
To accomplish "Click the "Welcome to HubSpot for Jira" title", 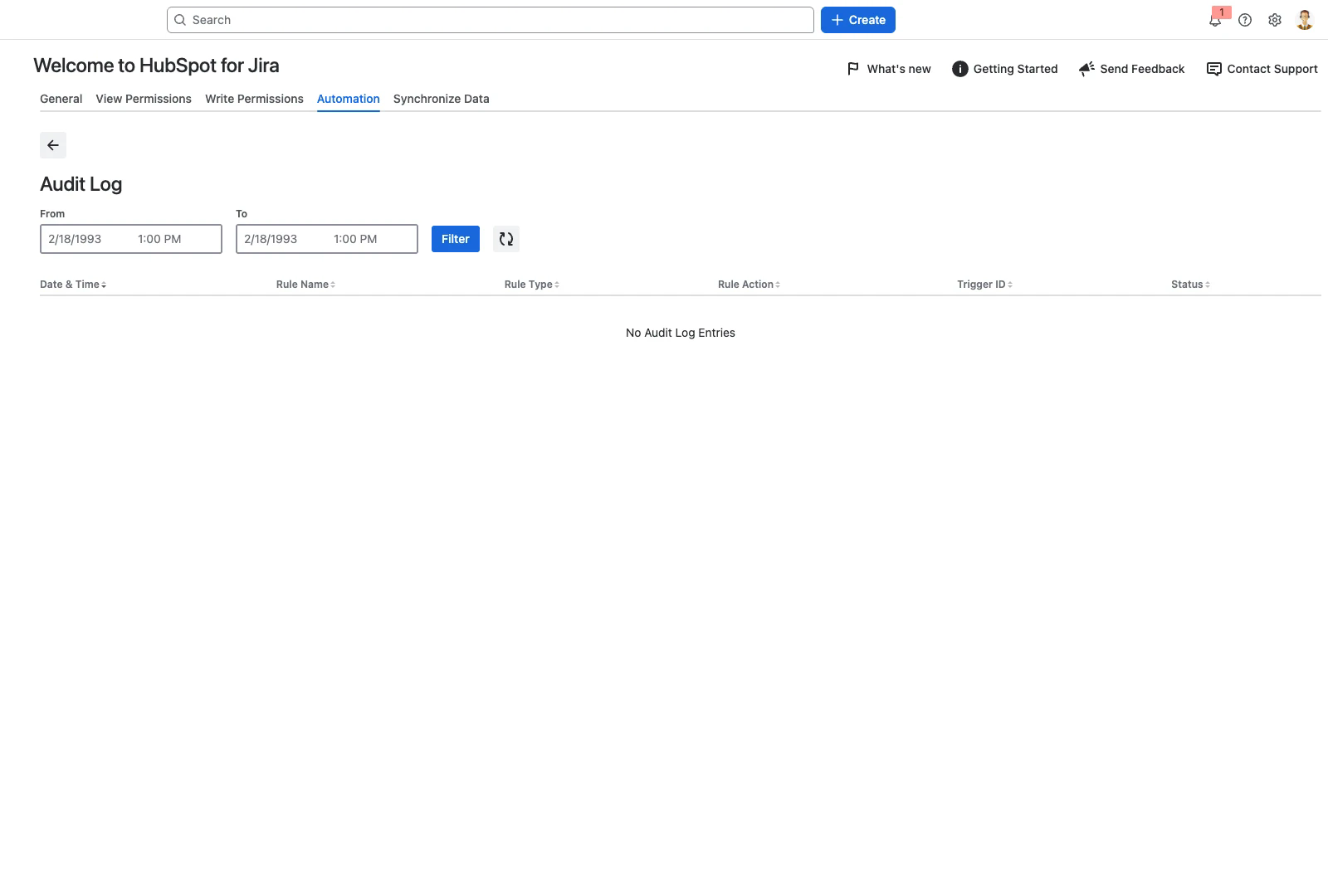I will pos(156,66).
